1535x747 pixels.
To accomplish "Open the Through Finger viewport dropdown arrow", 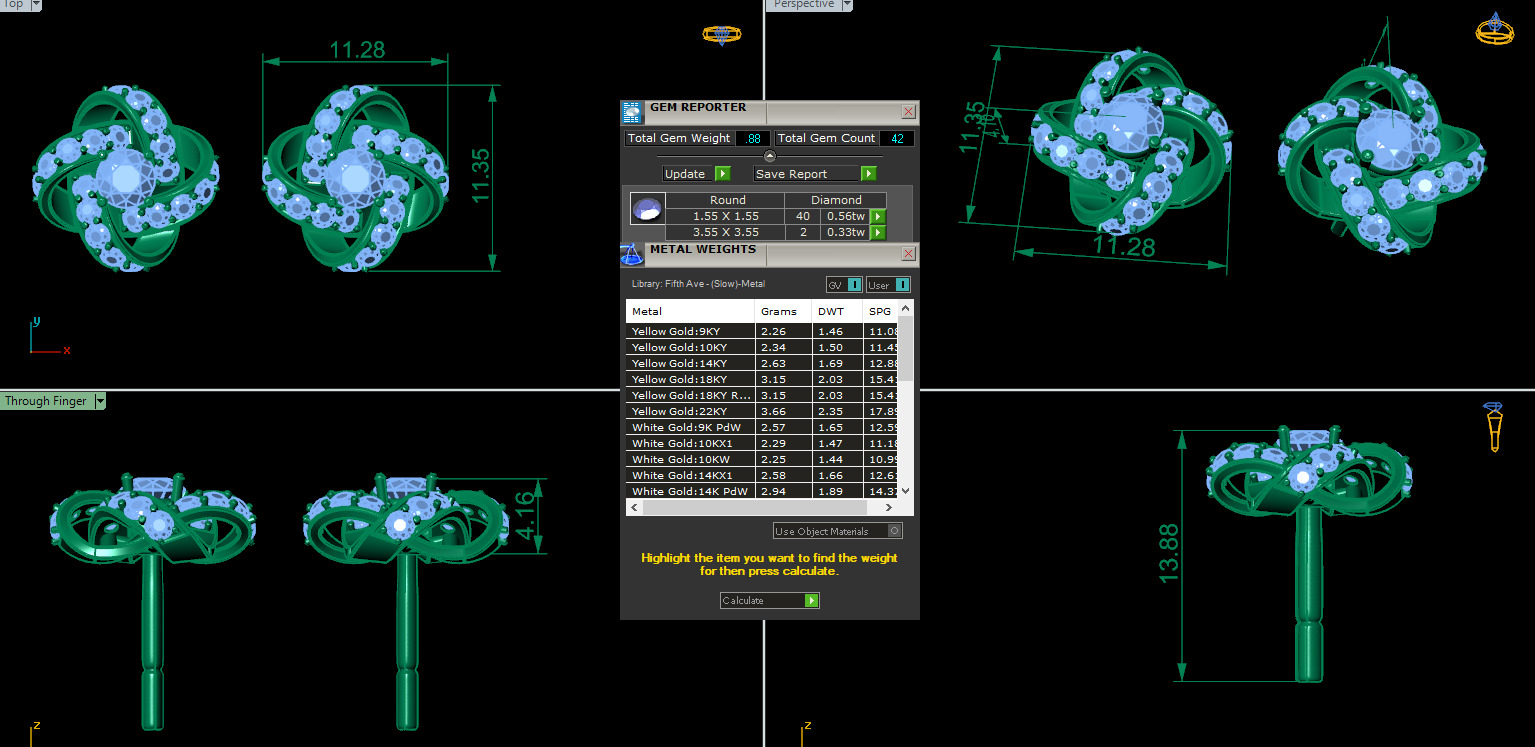I will click(99, 401).
